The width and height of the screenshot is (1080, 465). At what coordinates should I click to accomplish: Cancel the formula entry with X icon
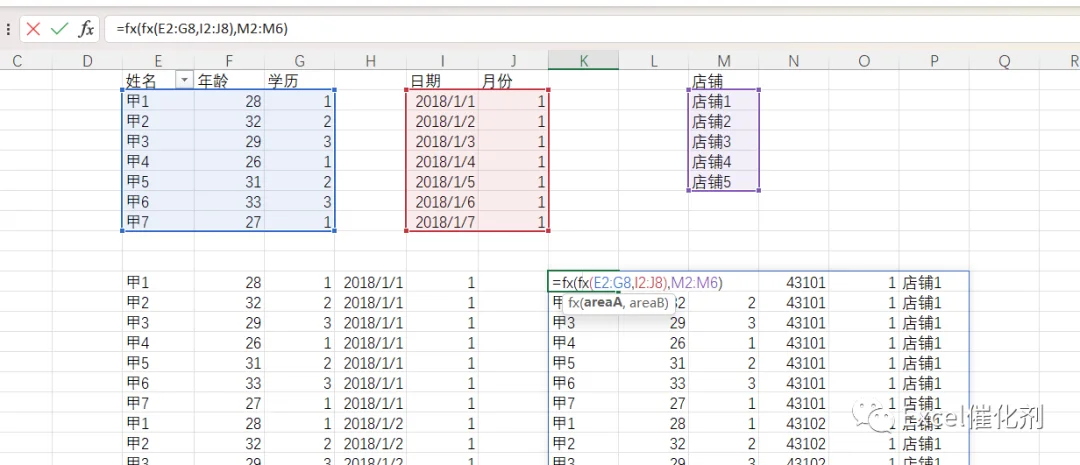(33, 28)
